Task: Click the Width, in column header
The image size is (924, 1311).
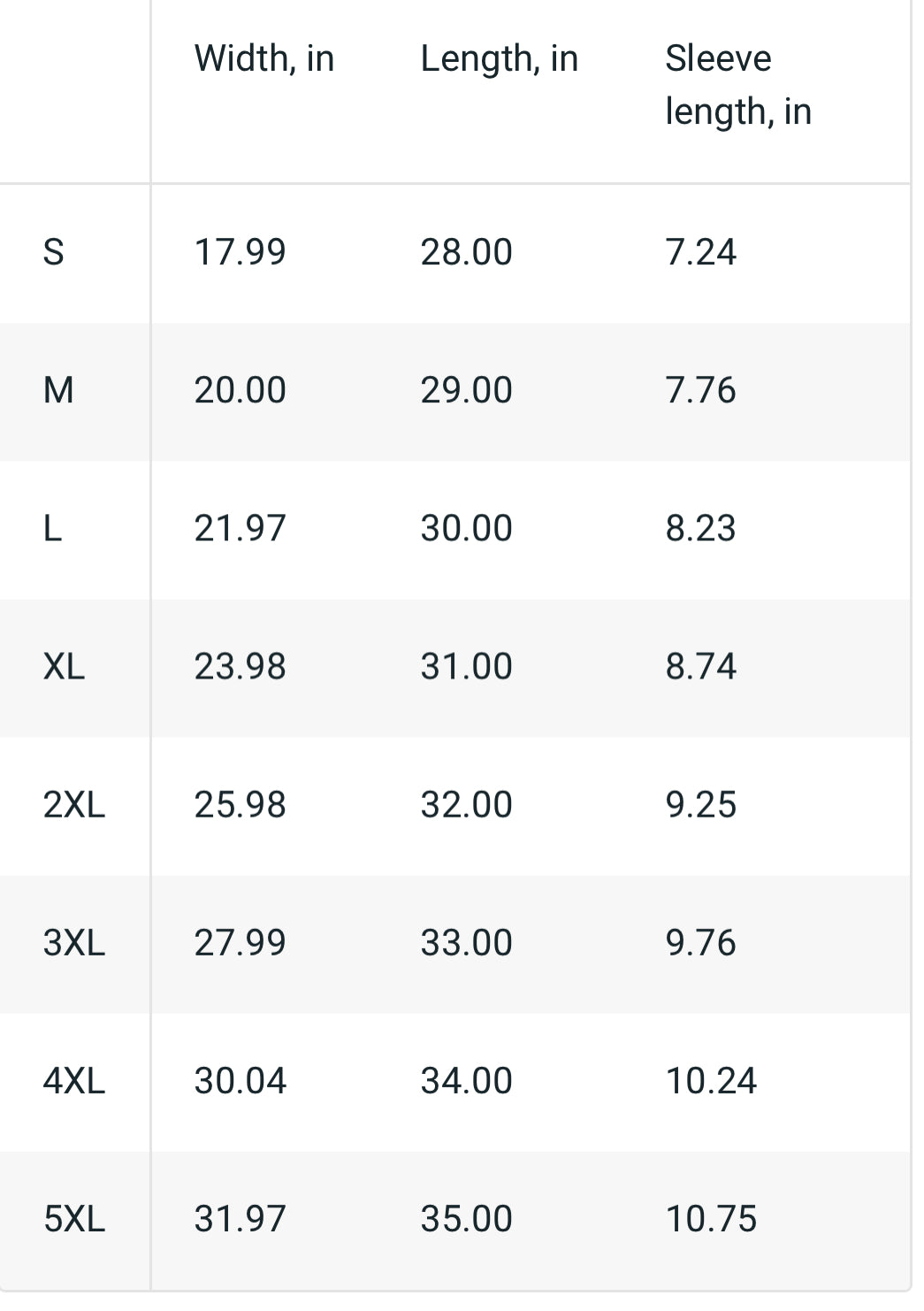Action: pyautogui.click(x=264, y=59)
